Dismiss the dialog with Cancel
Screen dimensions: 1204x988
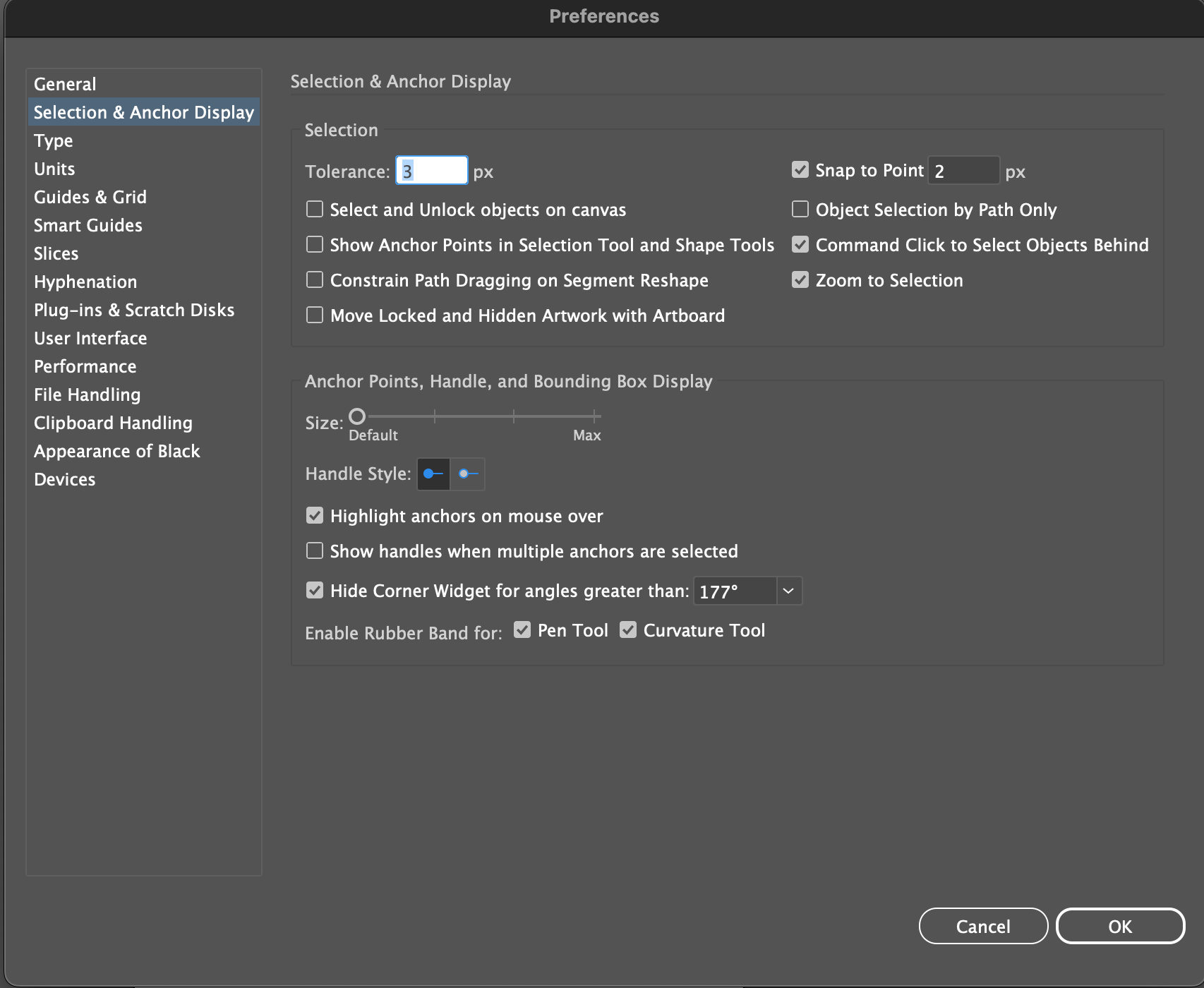click(983, 926)
